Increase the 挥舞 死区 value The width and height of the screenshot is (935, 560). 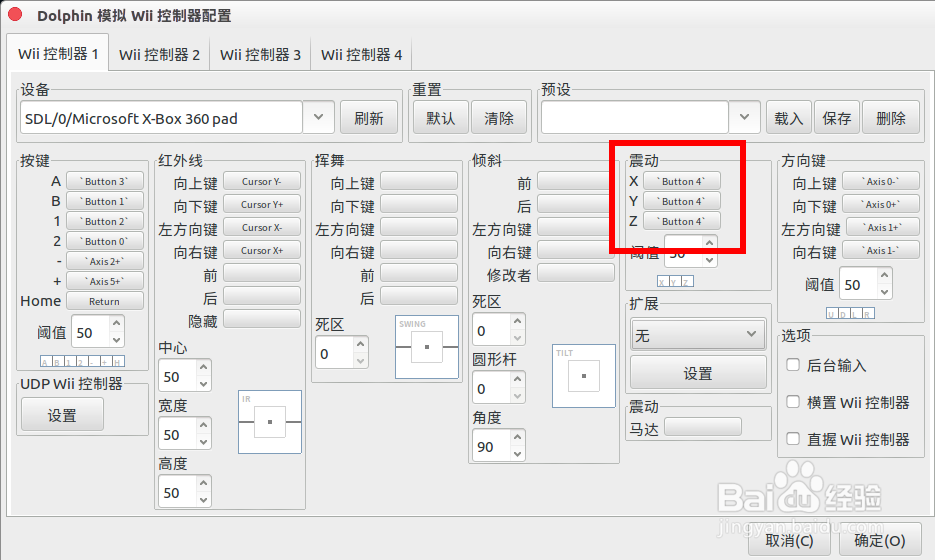(x=360, y=345)
